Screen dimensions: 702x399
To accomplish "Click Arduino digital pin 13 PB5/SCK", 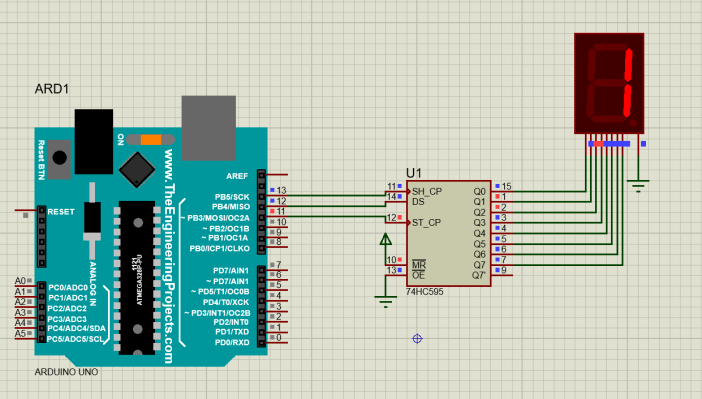I will [x=277, y=196].
